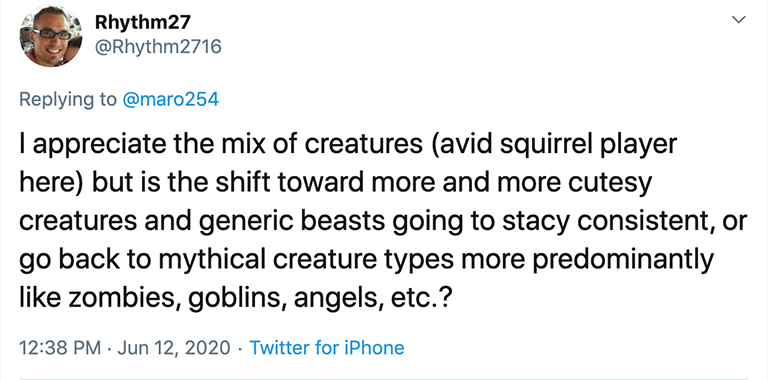Click the line 'creatures and generic beasts going'
Image resolution: width=768 pixels, height=380 pixels.
pos(383,222)
